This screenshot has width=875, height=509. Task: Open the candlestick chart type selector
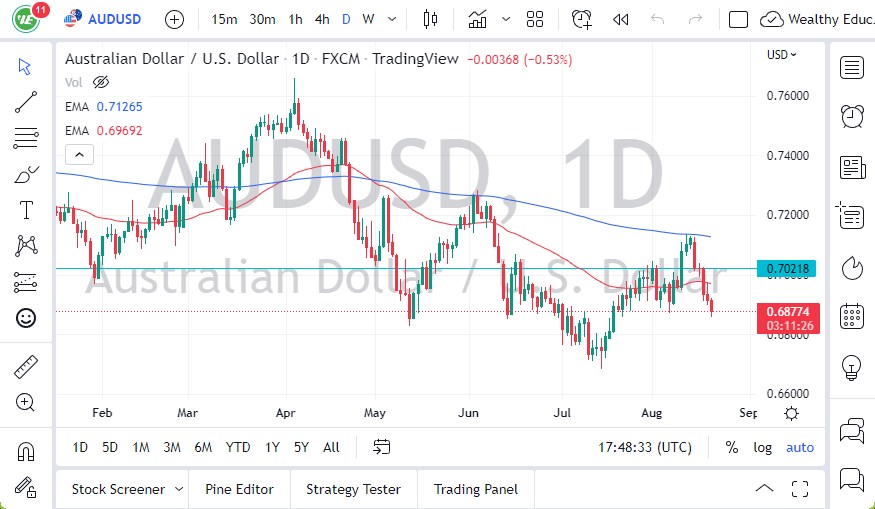pyautogui.click(x=431, y=19)
